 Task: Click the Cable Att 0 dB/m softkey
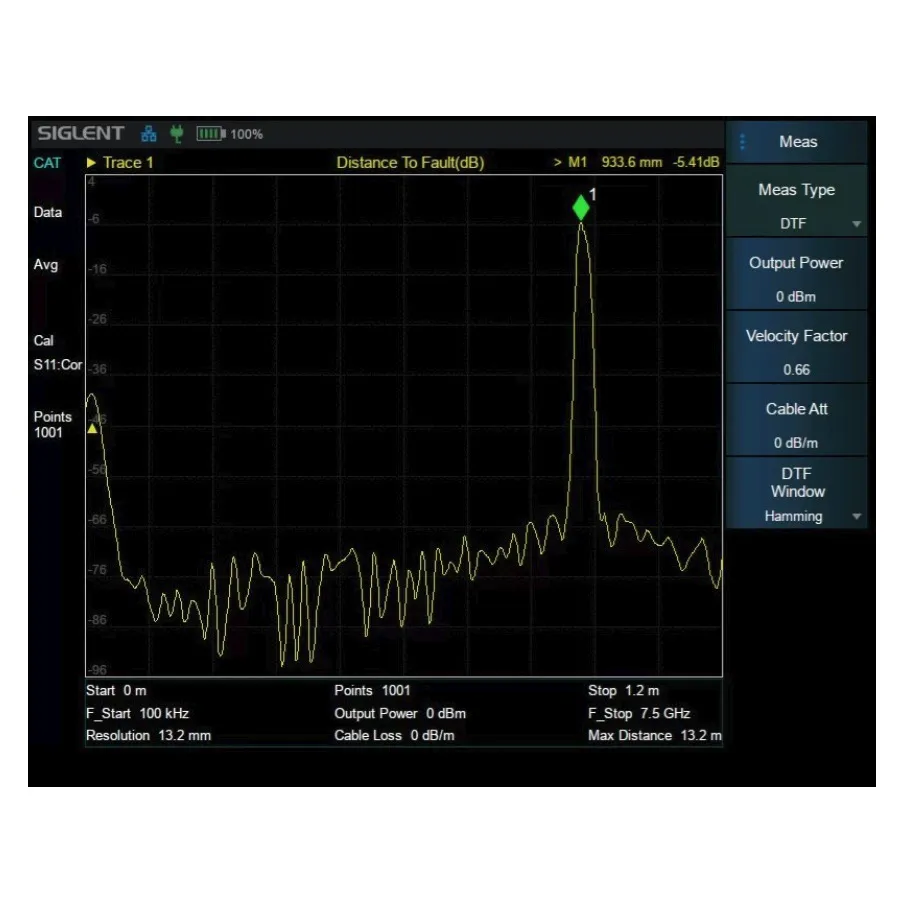click(x=796, y=425)
